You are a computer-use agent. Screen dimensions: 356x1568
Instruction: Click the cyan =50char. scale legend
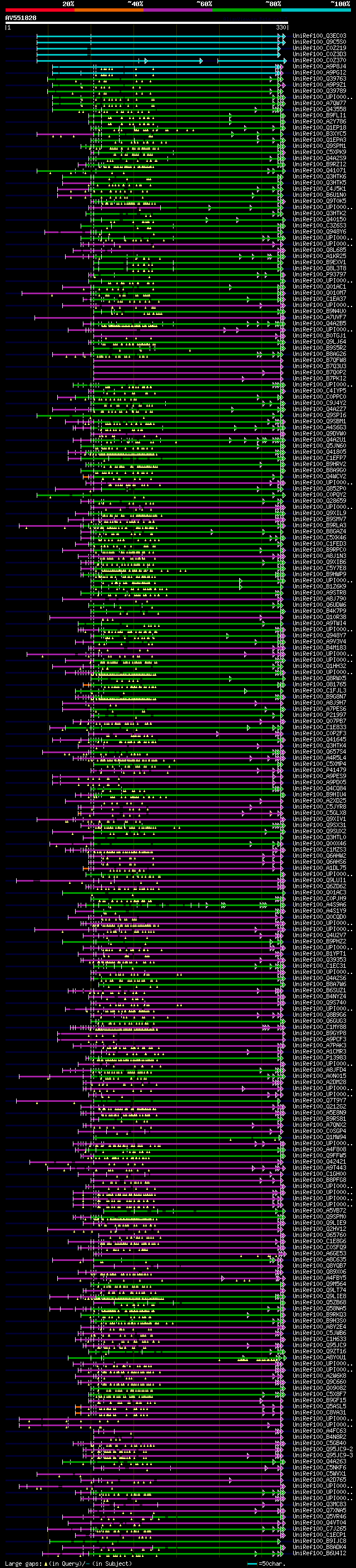(x=266, y=1564)
